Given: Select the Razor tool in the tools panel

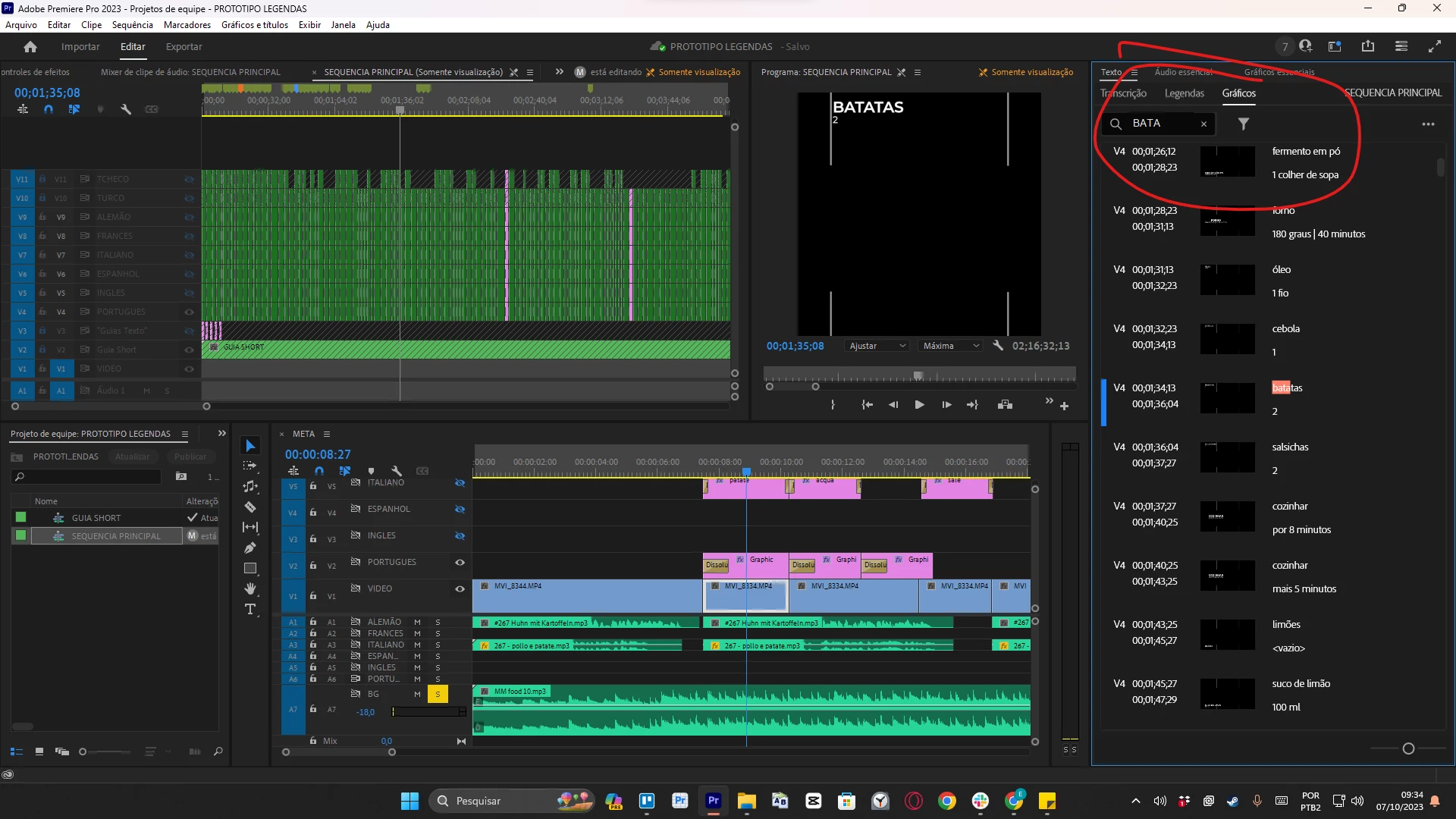Looking at the screenshot, I should [250, 507].
